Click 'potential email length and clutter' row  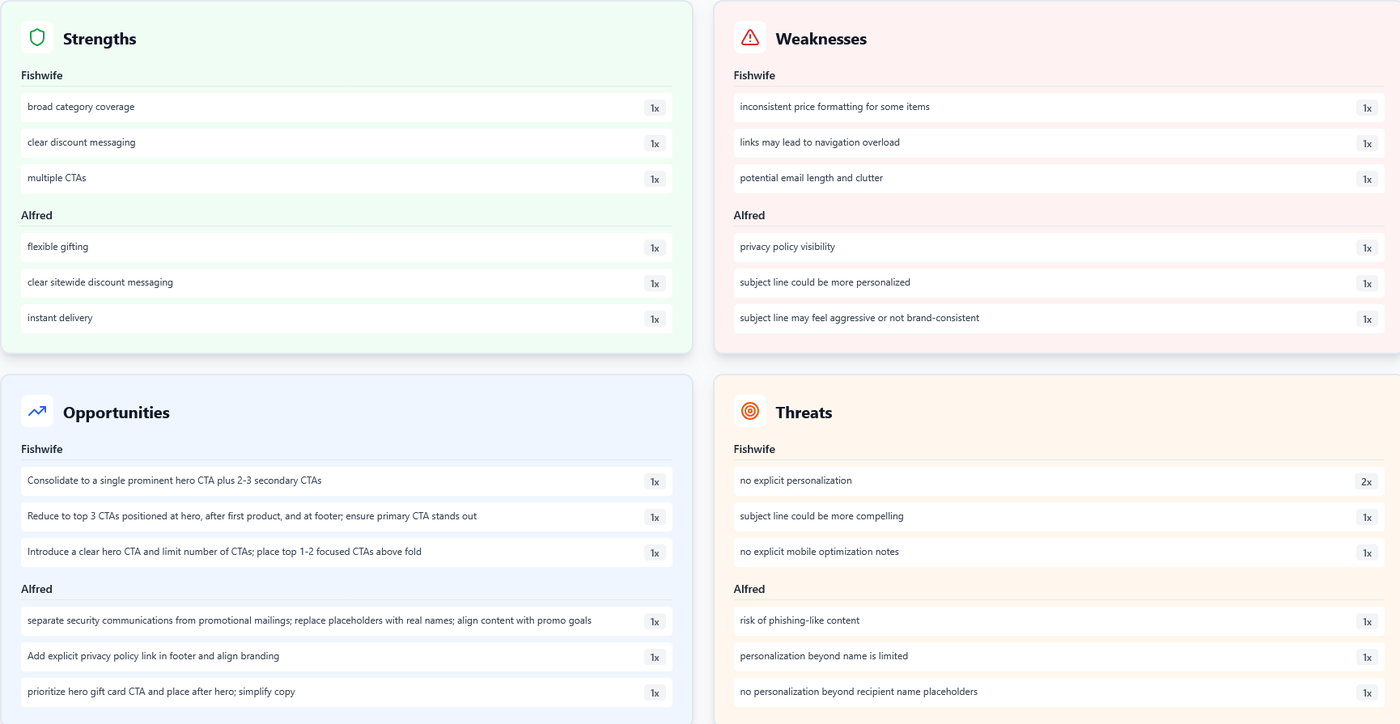click(x=1059, y=179)
